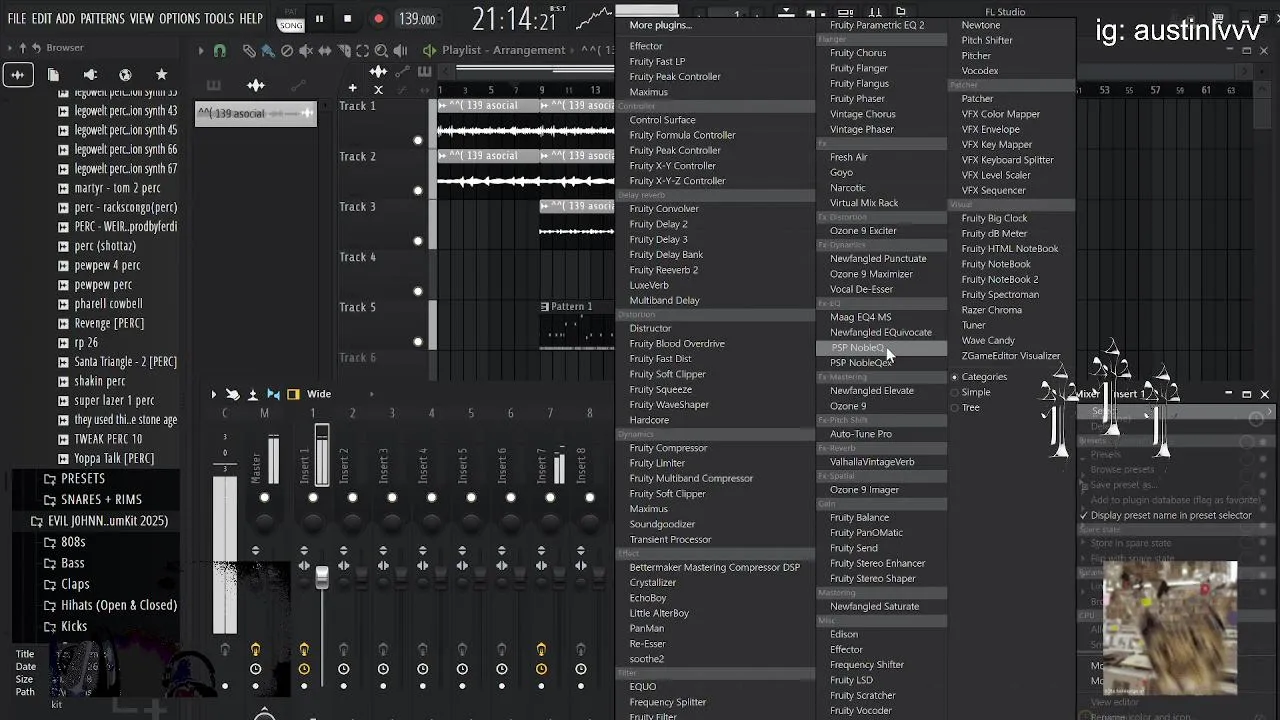Pause playback in the transport bar
This screenshot has height=720, width=1280.
coord(319,18)
